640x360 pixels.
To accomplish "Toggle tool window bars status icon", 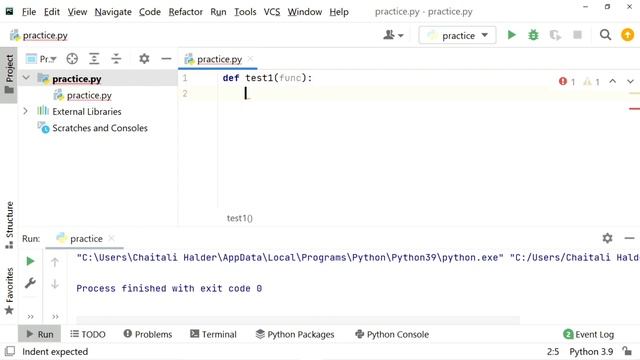I will click(10, 351).
